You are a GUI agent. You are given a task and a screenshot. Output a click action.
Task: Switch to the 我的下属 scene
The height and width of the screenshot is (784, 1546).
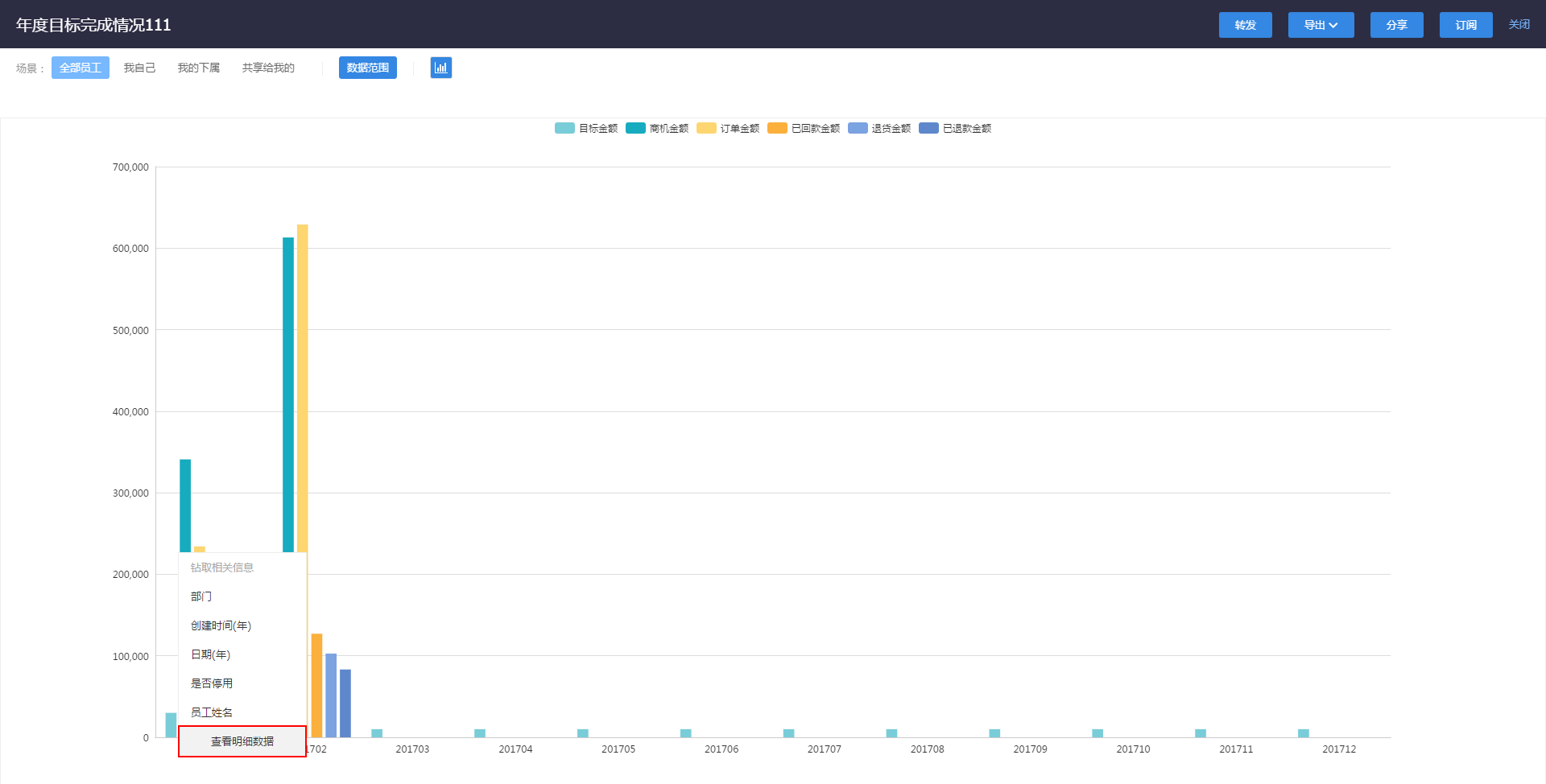(198, 68)
